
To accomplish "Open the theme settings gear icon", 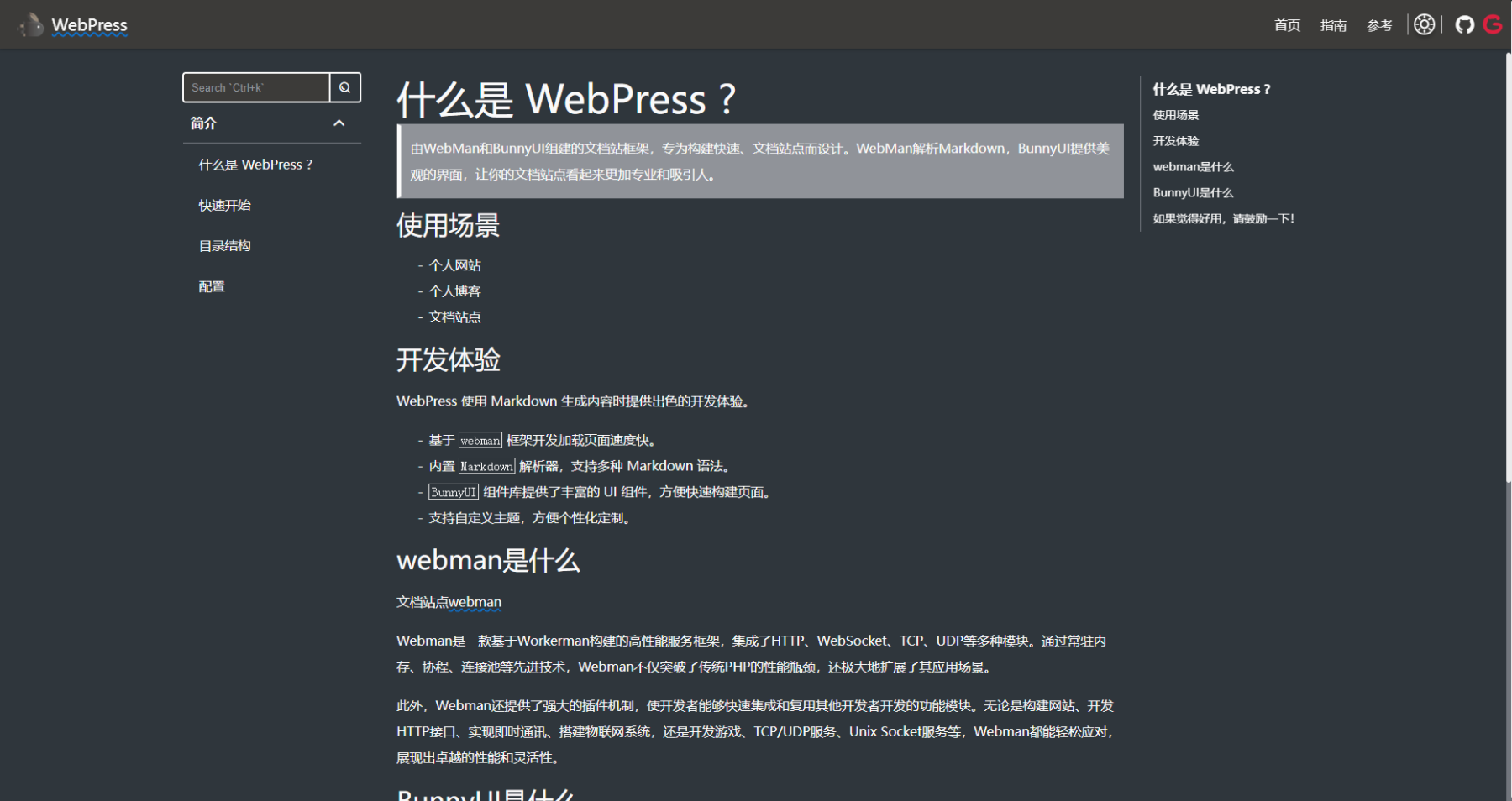I will (x=1424, y=24).
